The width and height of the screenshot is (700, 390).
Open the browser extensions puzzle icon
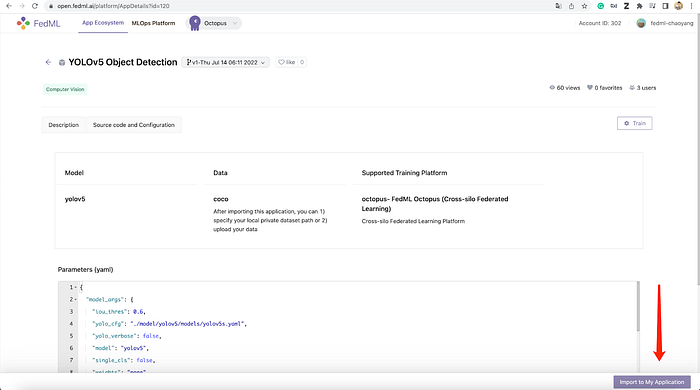point(639,6)
